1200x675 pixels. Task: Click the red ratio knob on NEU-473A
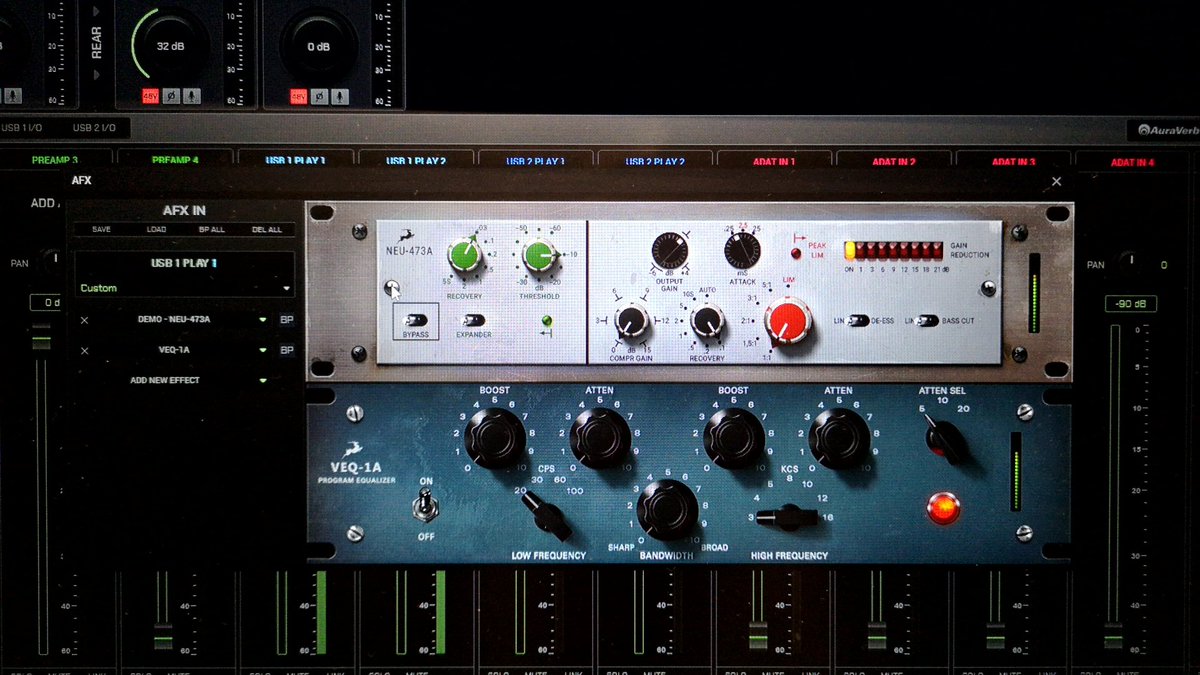[787, 322]
